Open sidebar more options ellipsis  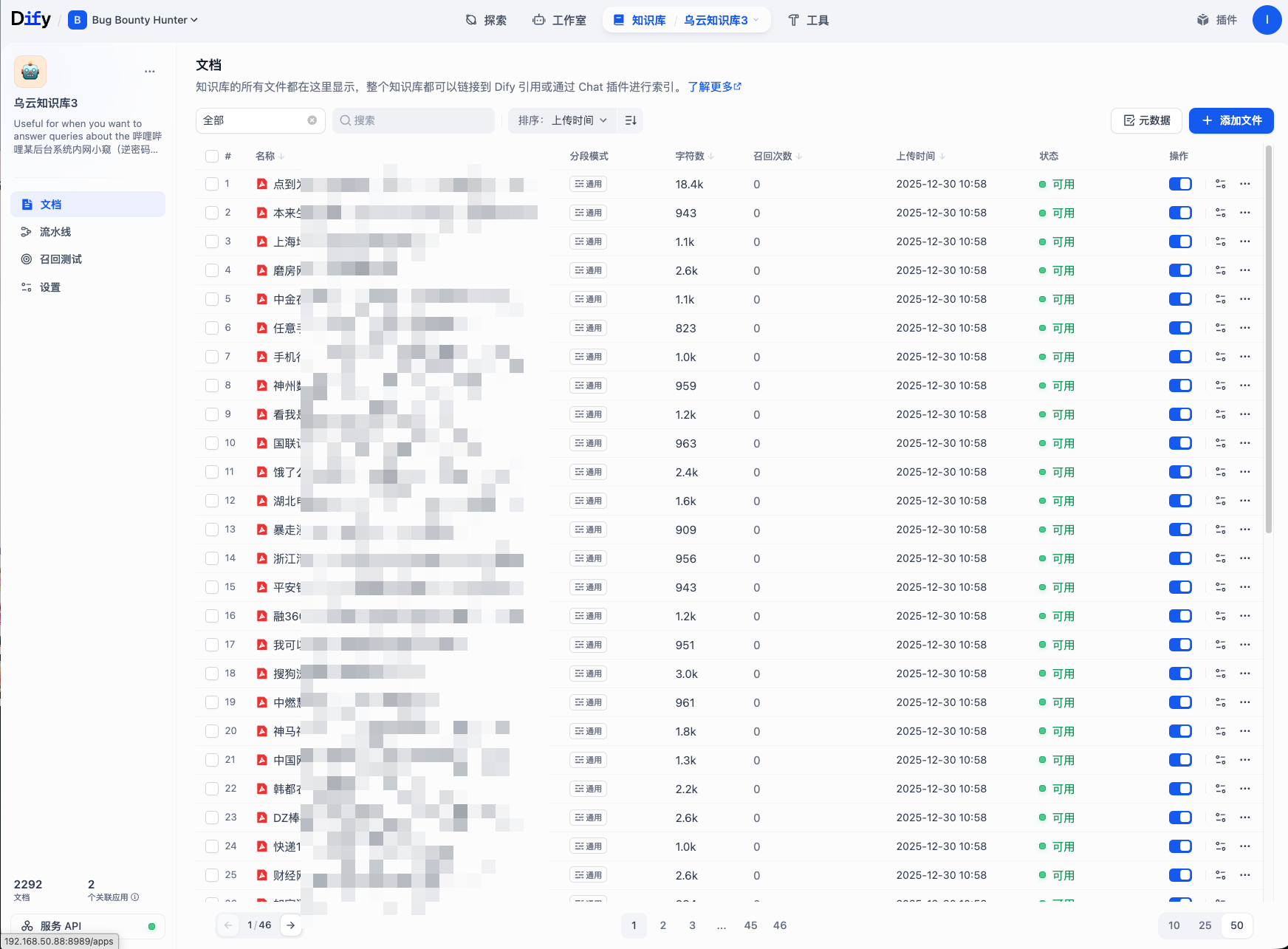pos(150,72)
